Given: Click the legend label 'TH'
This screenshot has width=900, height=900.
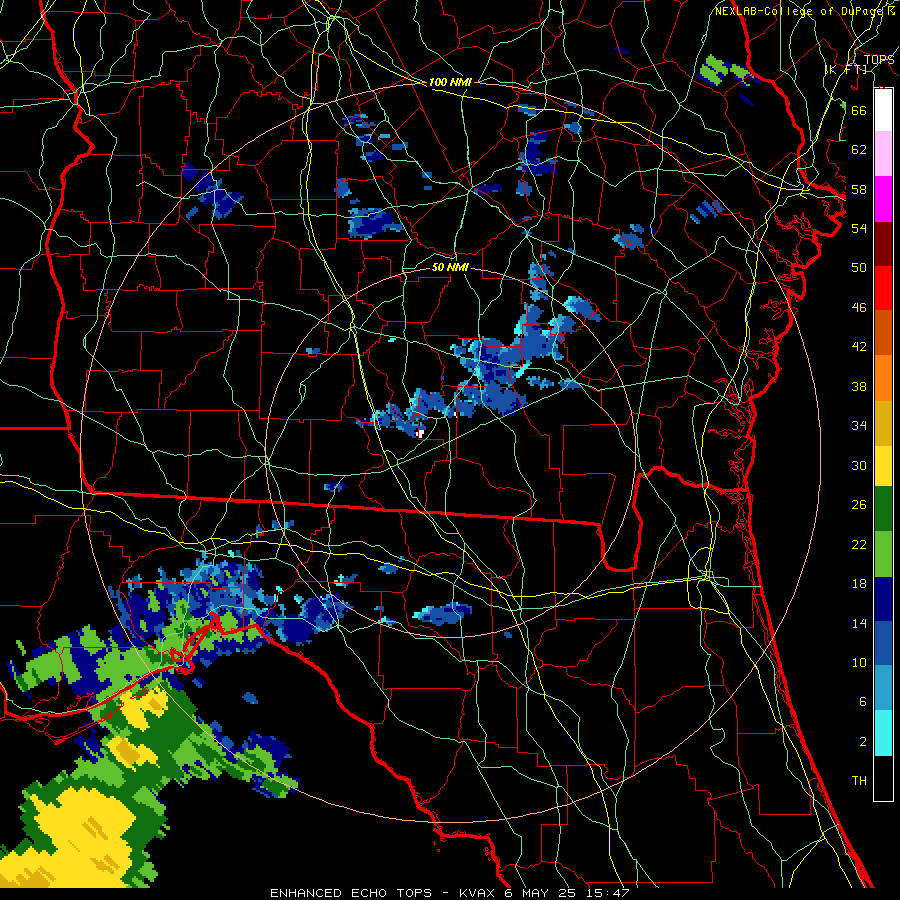Looking at the screenshot, I should (859, 780).
